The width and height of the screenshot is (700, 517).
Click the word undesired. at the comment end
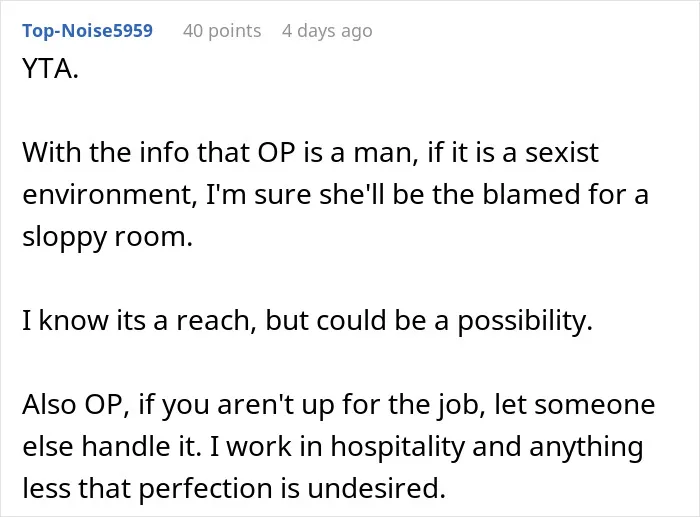coord(376,488)
